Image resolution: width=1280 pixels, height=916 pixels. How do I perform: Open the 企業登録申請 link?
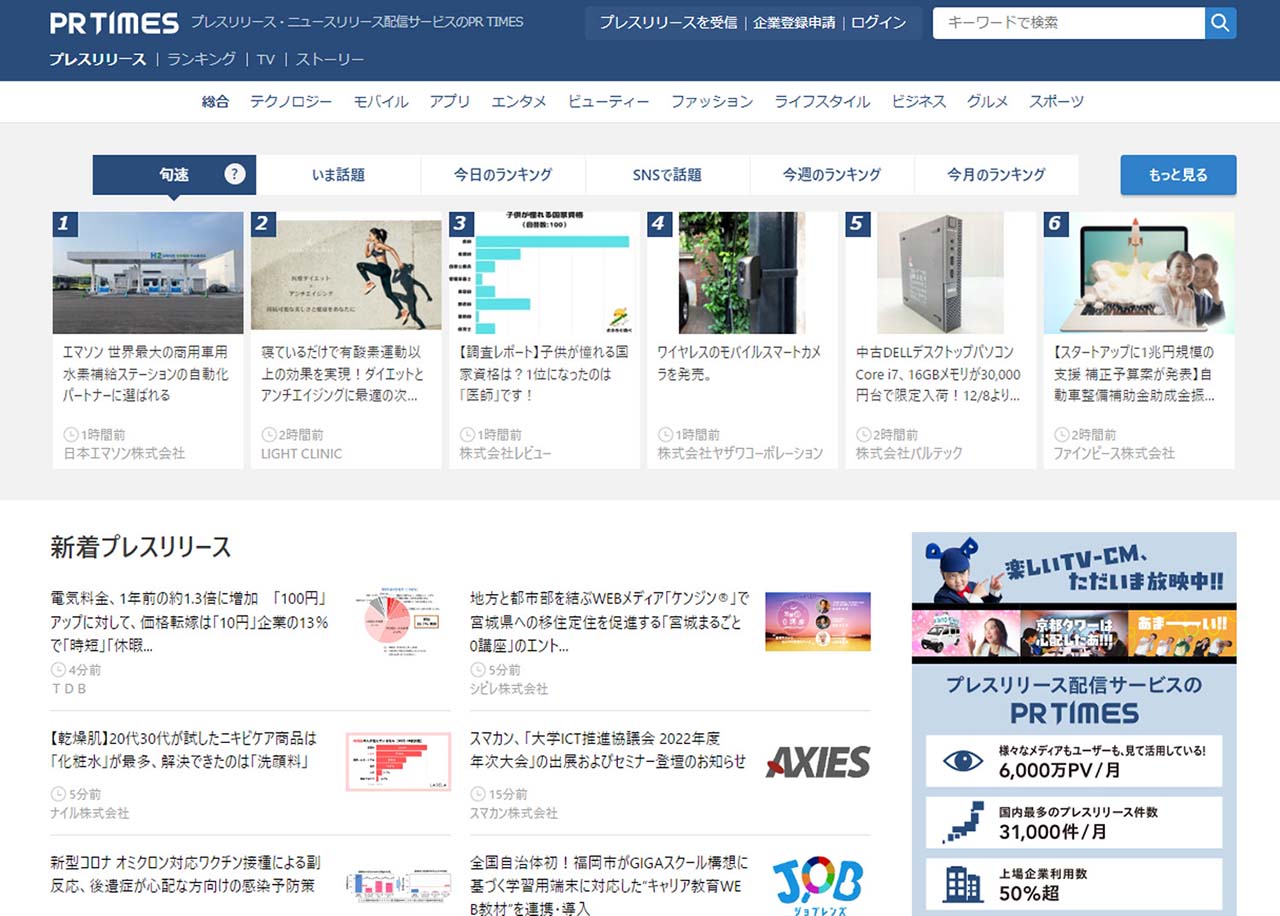click(x=794, y=22)
